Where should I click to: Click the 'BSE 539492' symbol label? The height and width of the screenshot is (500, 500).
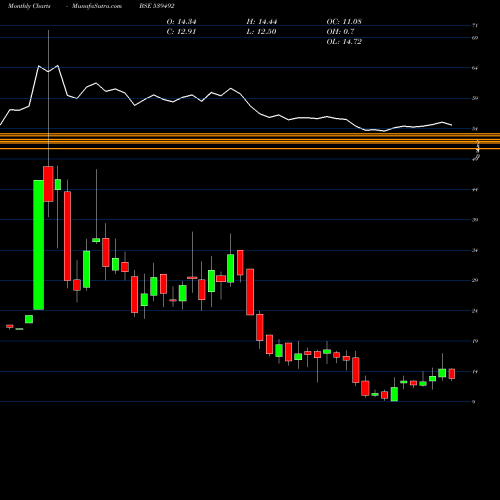157,6
